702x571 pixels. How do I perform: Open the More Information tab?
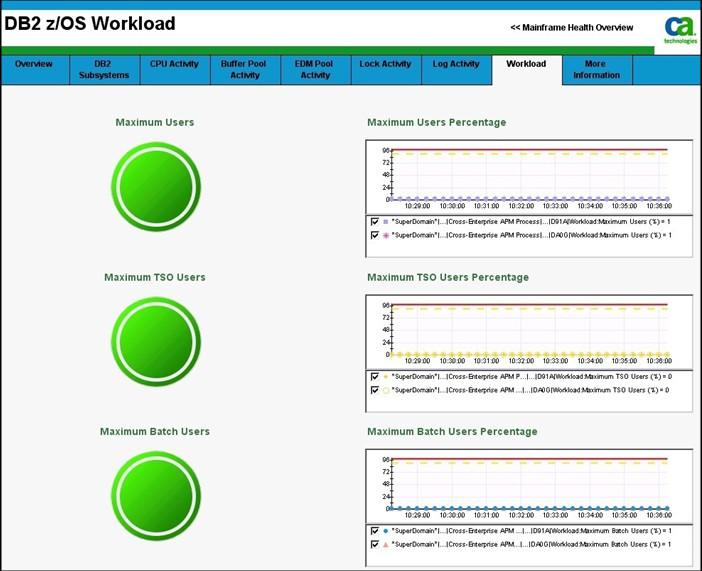597,69
